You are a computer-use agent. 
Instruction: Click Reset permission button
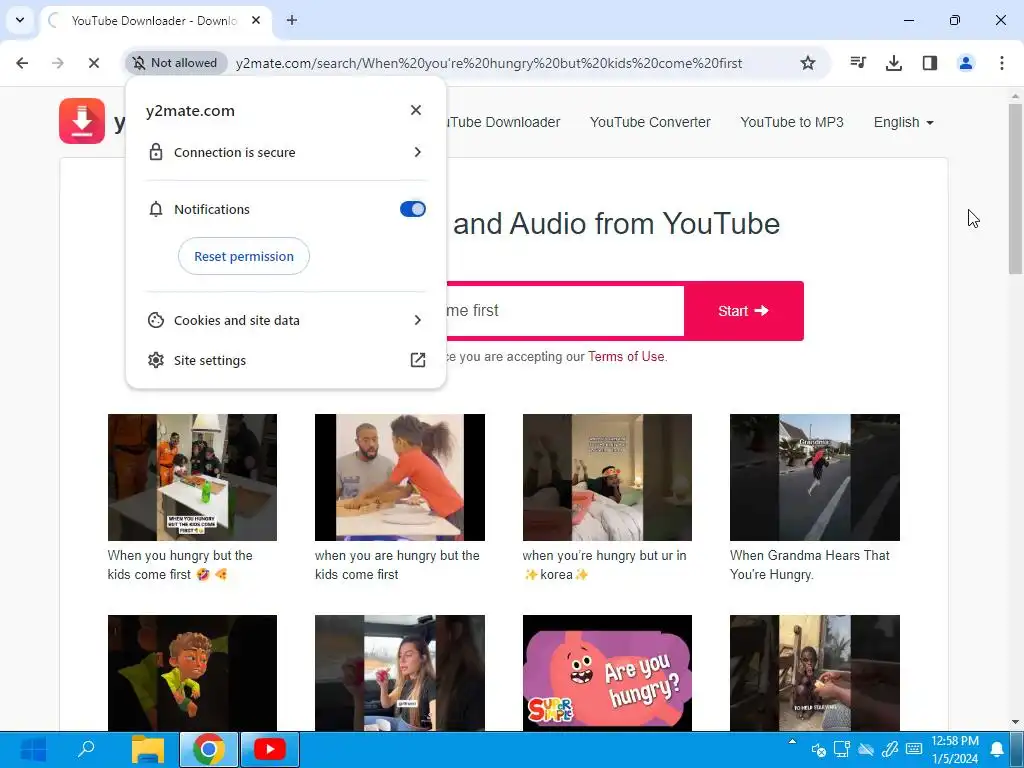coord(244,256)
